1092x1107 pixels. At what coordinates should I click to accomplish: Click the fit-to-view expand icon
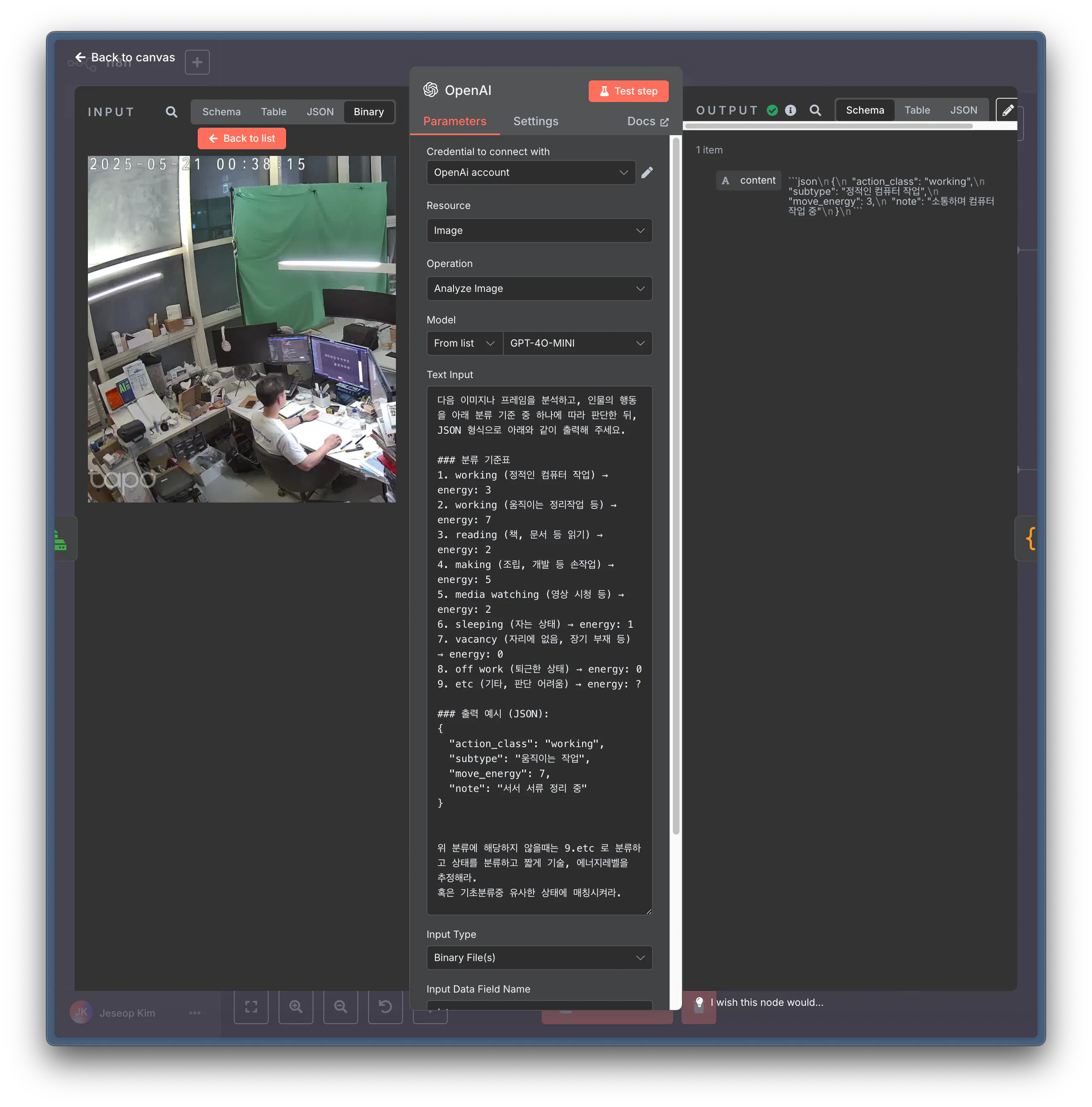coord(251,1007)
